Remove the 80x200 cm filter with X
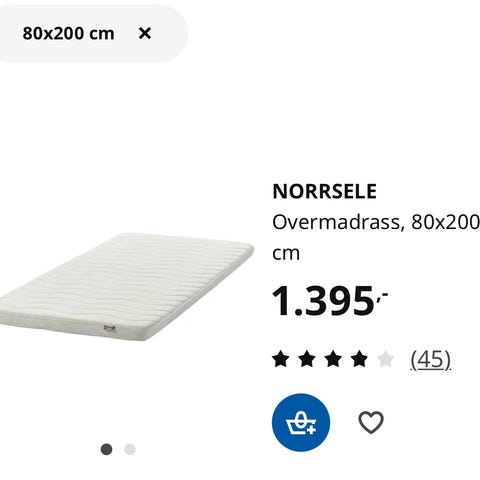 145,33
